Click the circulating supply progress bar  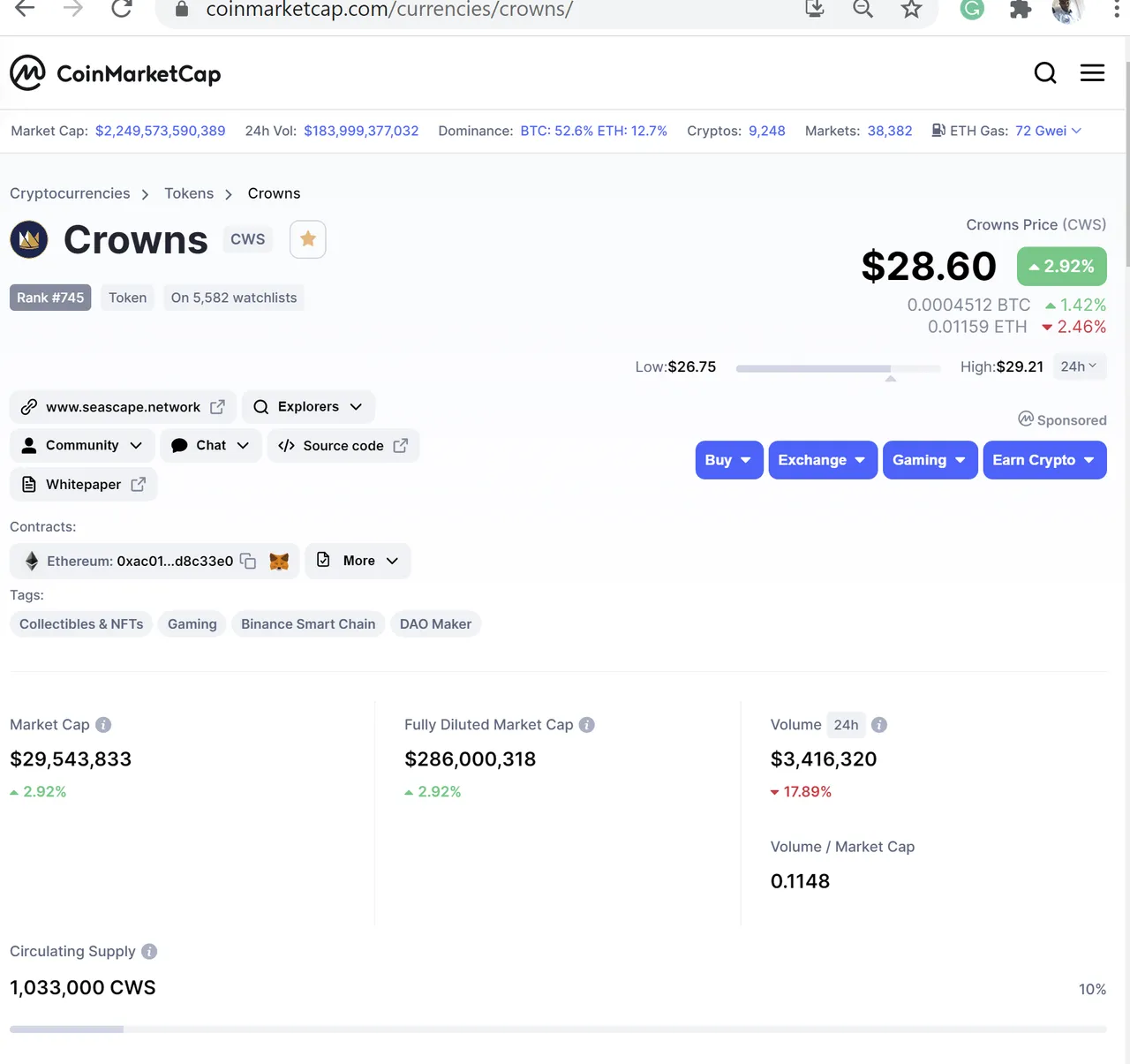click(558, 1029)
